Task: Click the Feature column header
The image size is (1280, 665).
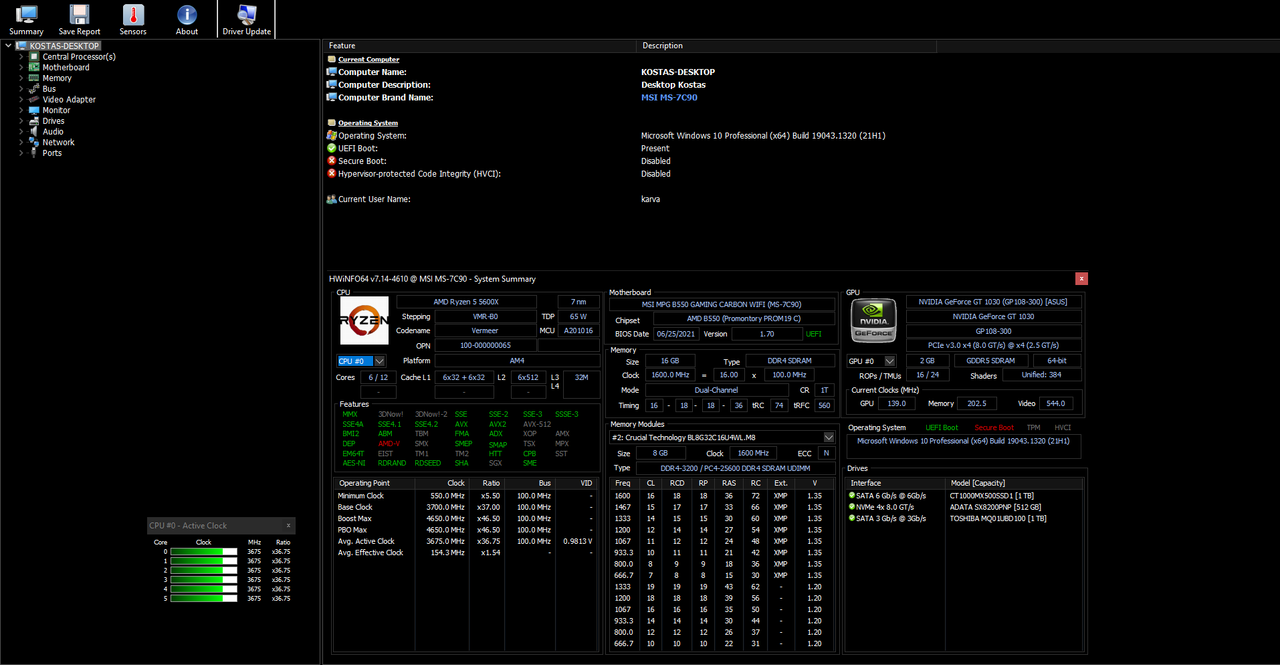Action: [x=480, y=45]
